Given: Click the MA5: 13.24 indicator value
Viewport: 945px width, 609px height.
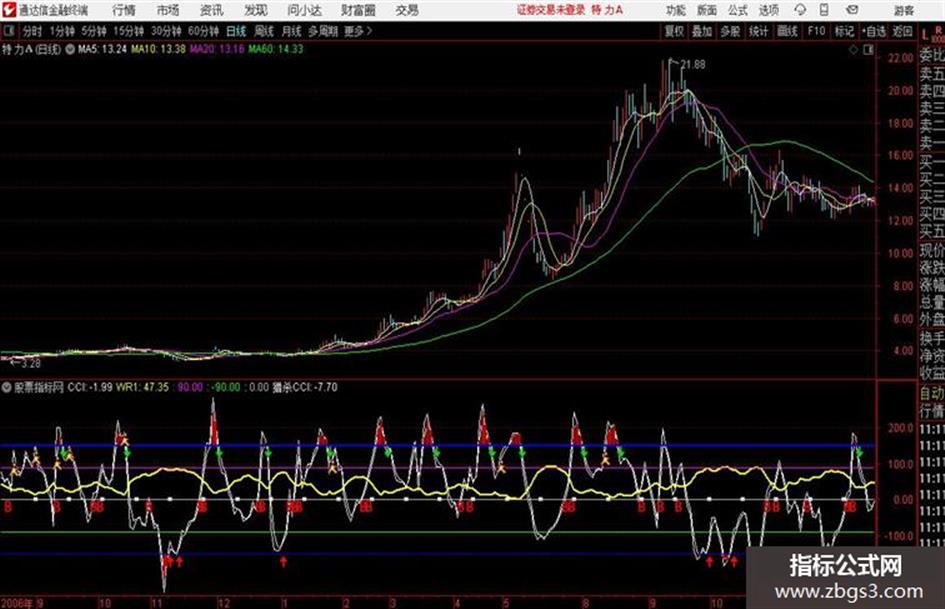Looking at the screenshot, I should coord(102,49).
